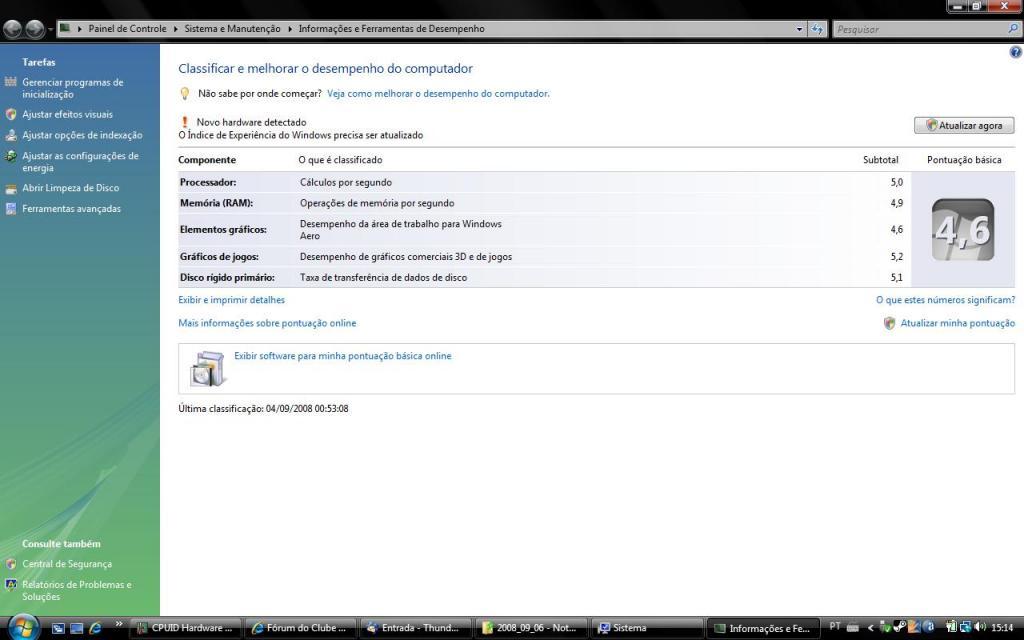Open Relatórios de Problemas e Soluções
The height and width of the screenshot is (640, 1024).
pyautogui.click(x=76, y=590)
